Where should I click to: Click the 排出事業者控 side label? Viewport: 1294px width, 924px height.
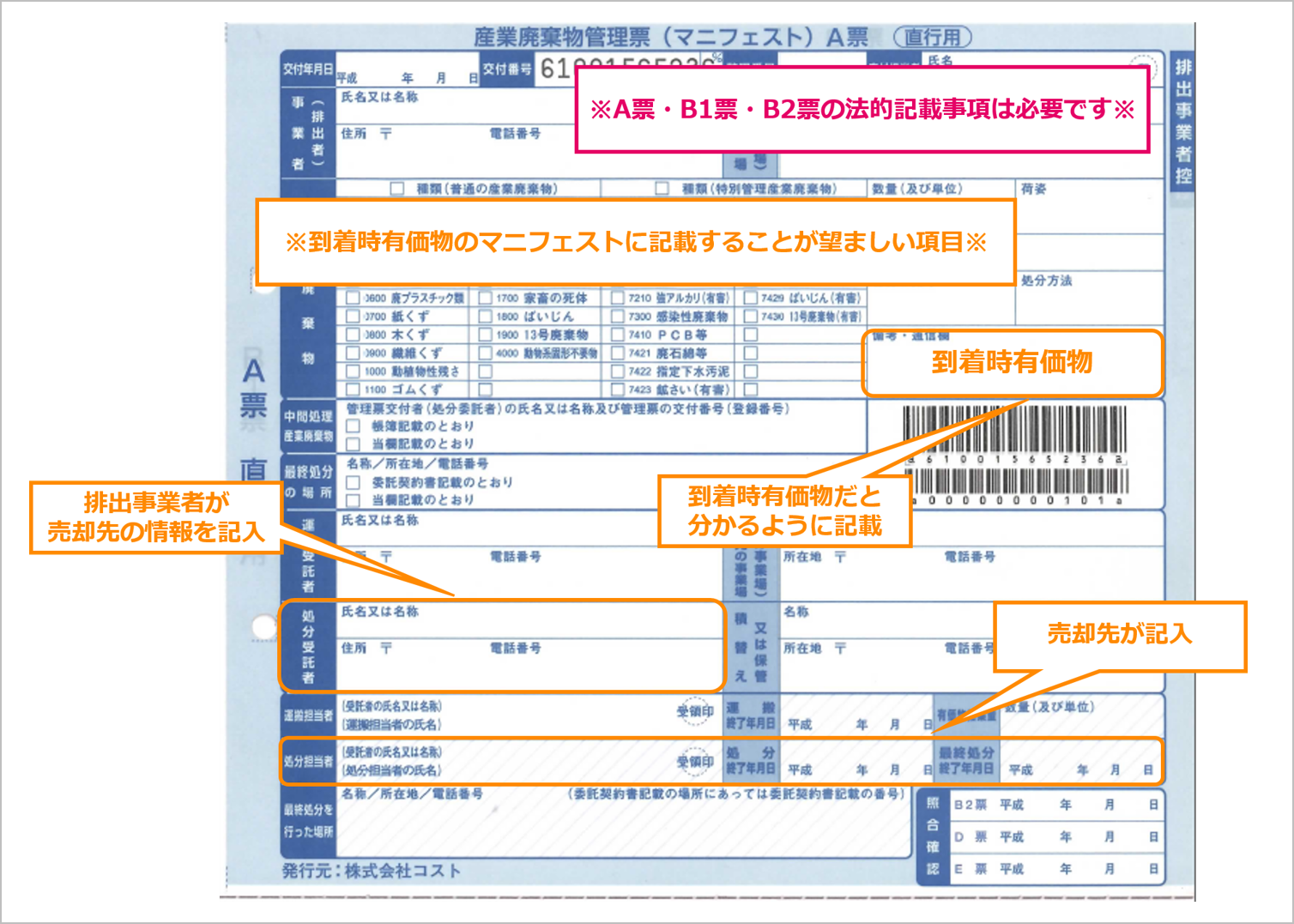point(1183,121)
